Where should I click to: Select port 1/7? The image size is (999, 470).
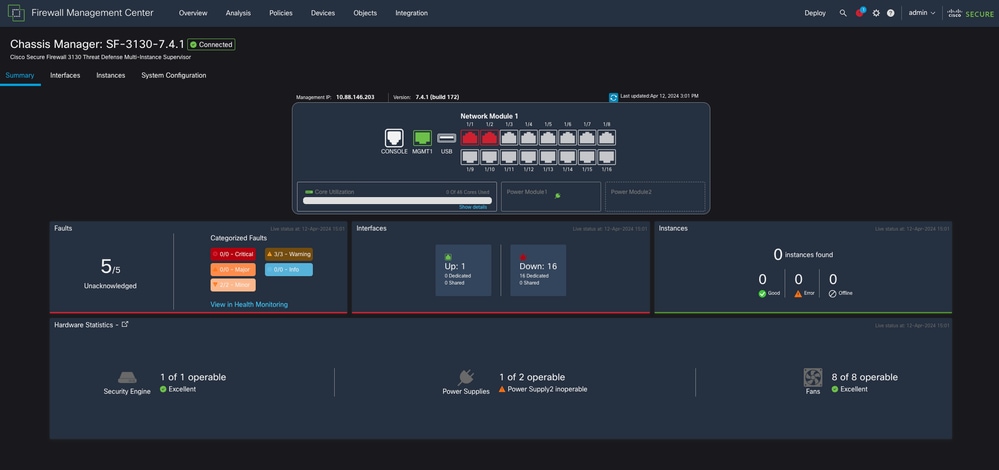pos(587,138)
